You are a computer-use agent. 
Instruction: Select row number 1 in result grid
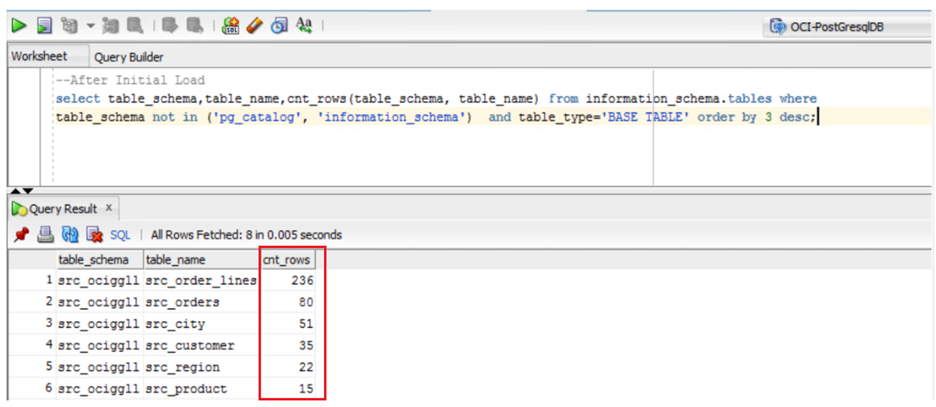click(x=31, y=280)
